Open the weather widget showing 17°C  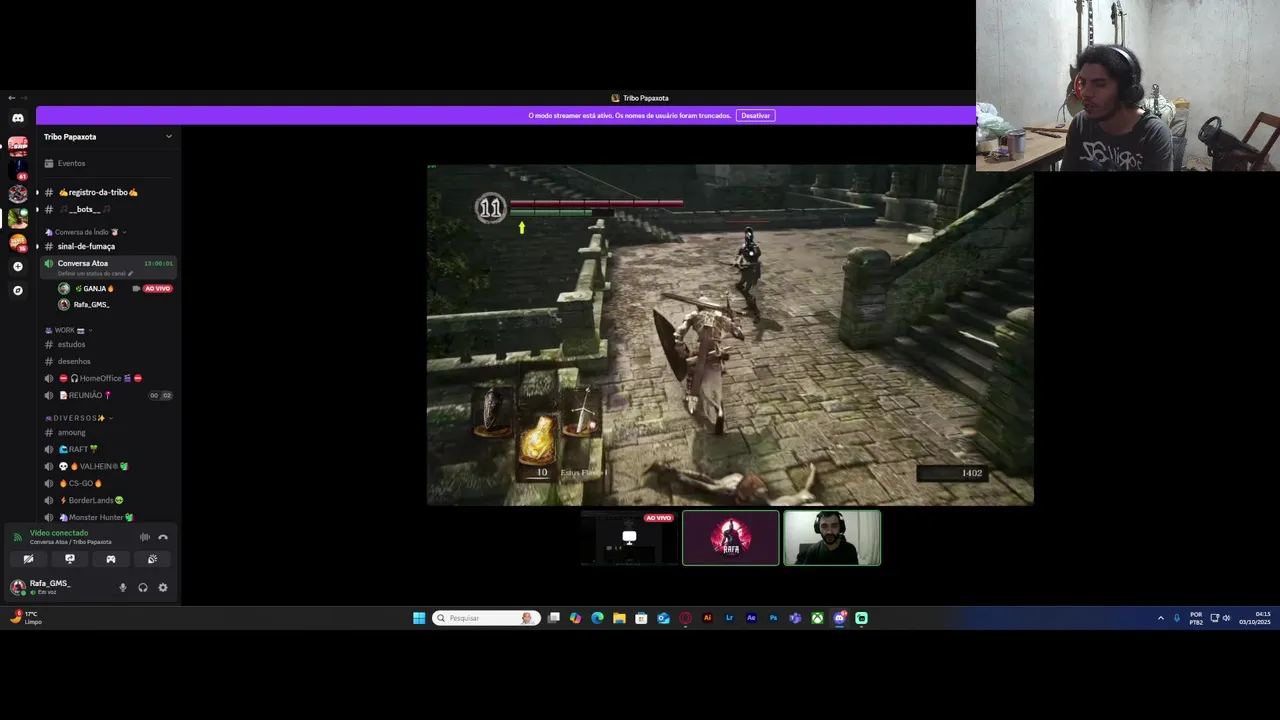click(x=25, y=618)
